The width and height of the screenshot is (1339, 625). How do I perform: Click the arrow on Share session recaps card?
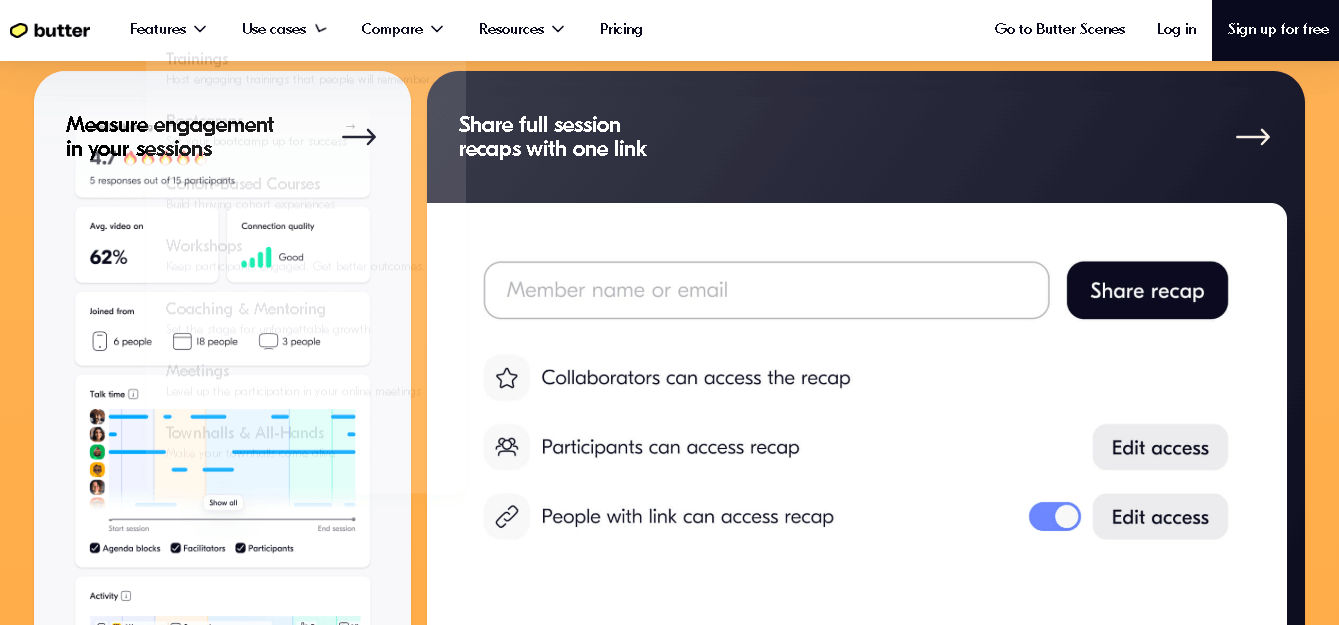(x=1252, y=137)
